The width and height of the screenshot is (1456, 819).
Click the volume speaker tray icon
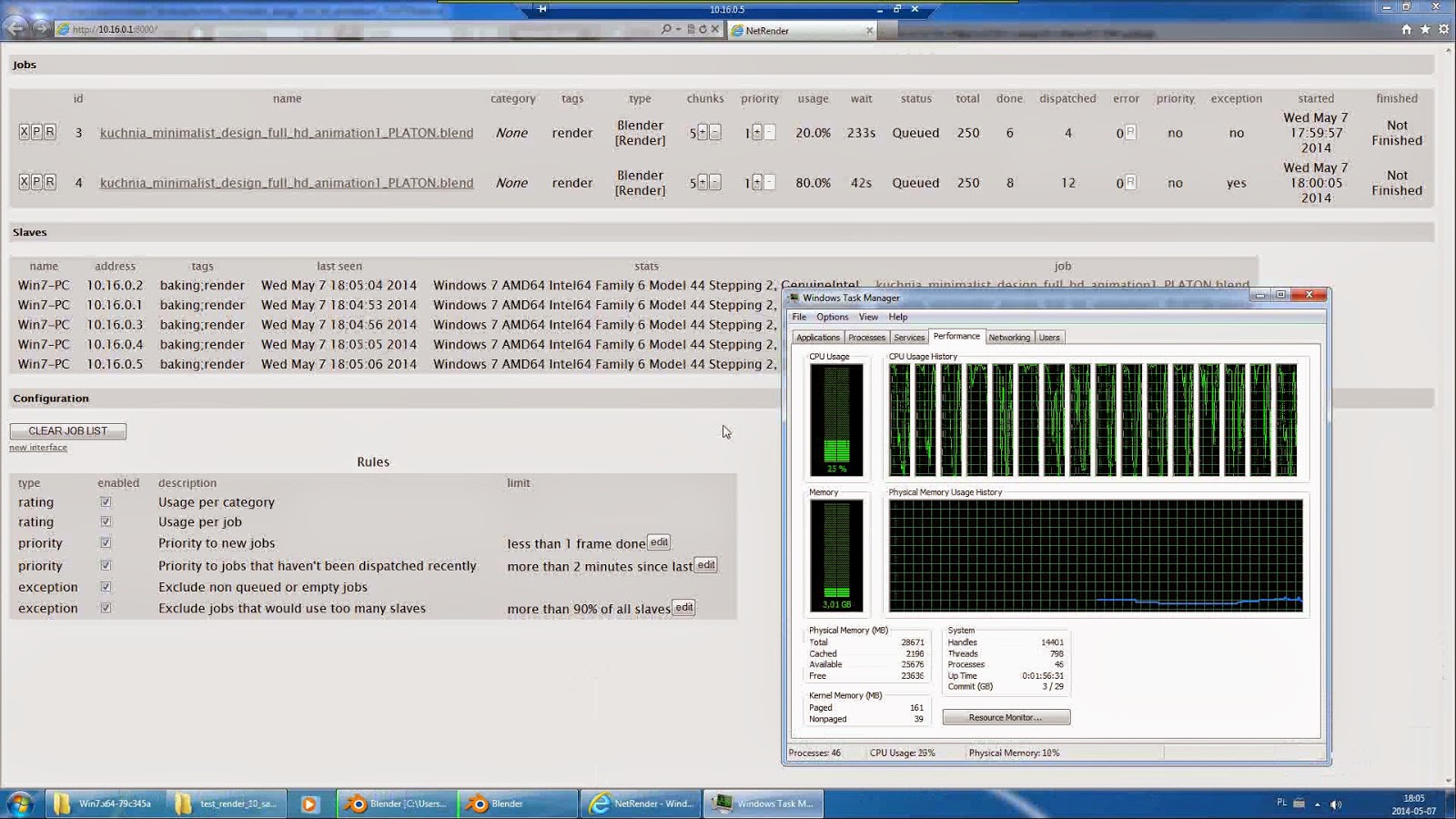coord(1336,804)
